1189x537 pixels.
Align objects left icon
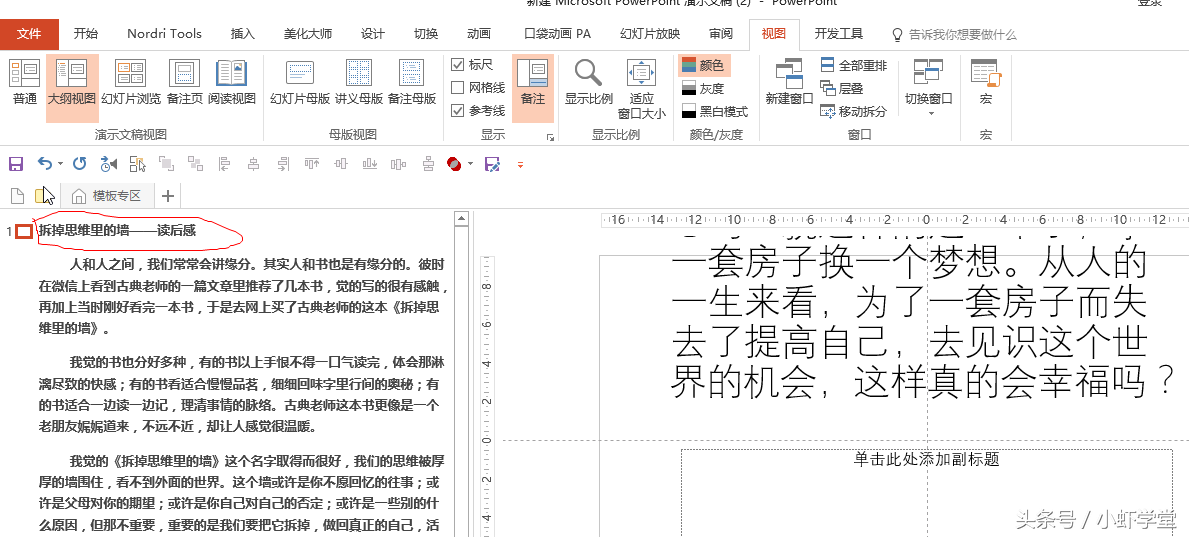(224, 163)
